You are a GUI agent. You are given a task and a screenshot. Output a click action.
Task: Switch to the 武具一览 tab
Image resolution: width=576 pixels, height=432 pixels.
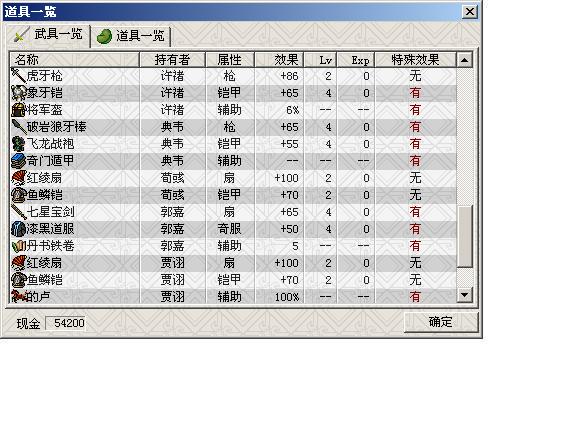pos(47,35)
